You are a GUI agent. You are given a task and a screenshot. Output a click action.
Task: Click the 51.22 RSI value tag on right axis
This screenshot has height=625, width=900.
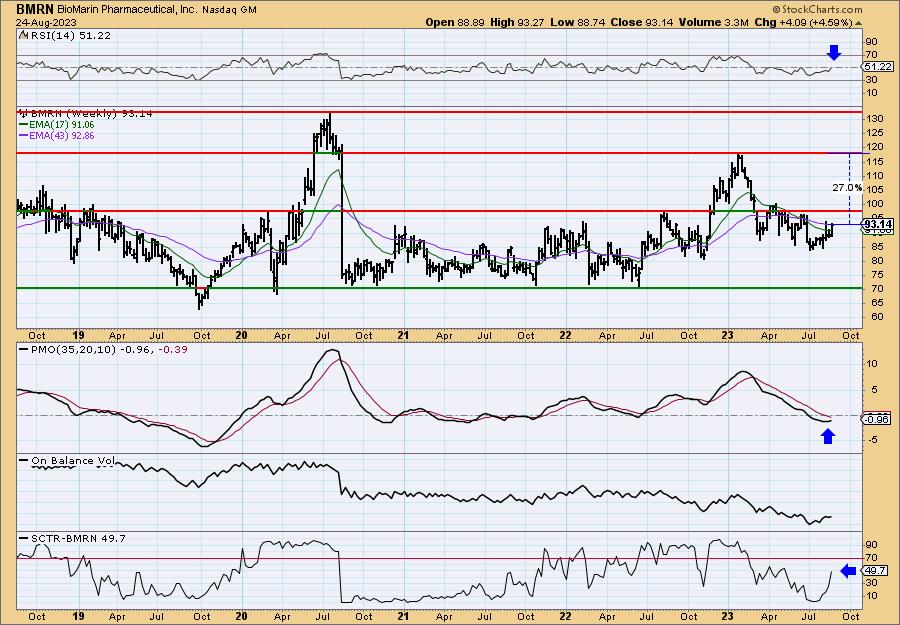pos(877,67)
